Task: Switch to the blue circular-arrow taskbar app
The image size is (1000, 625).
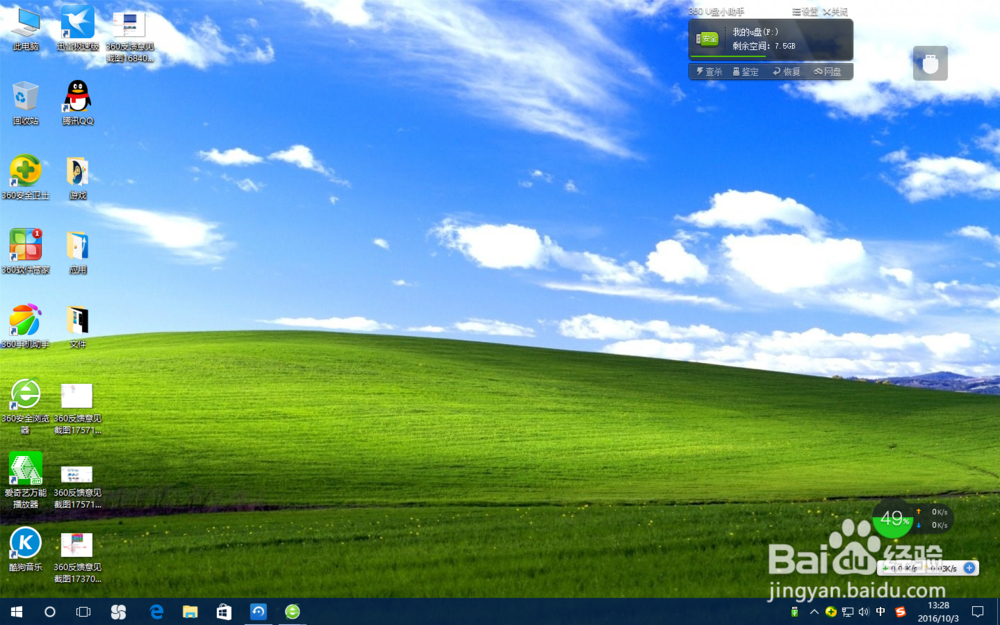Action: point(258,612)
